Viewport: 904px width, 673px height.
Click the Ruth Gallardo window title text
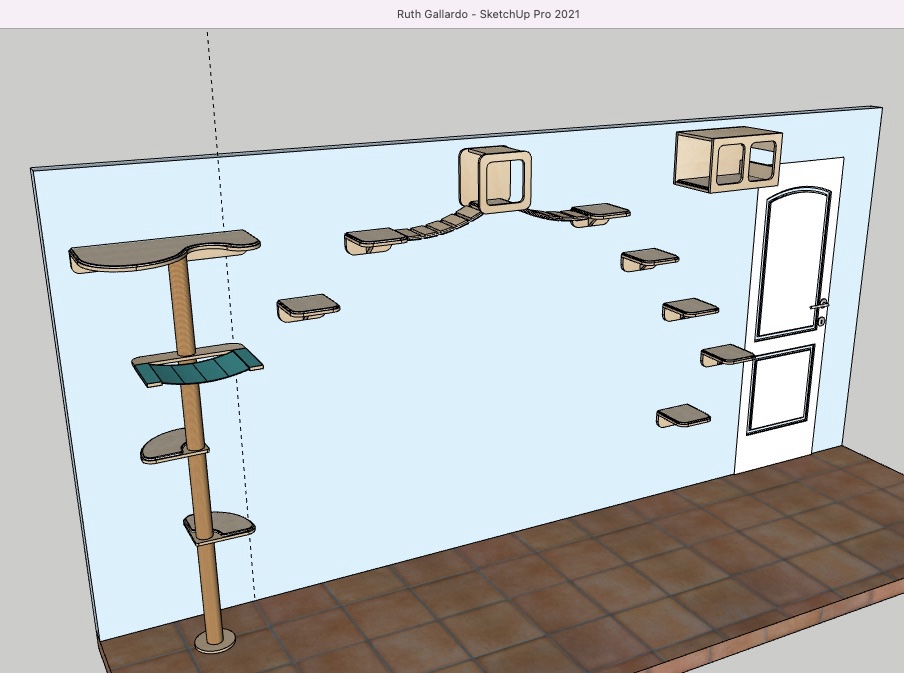point(488,14)
